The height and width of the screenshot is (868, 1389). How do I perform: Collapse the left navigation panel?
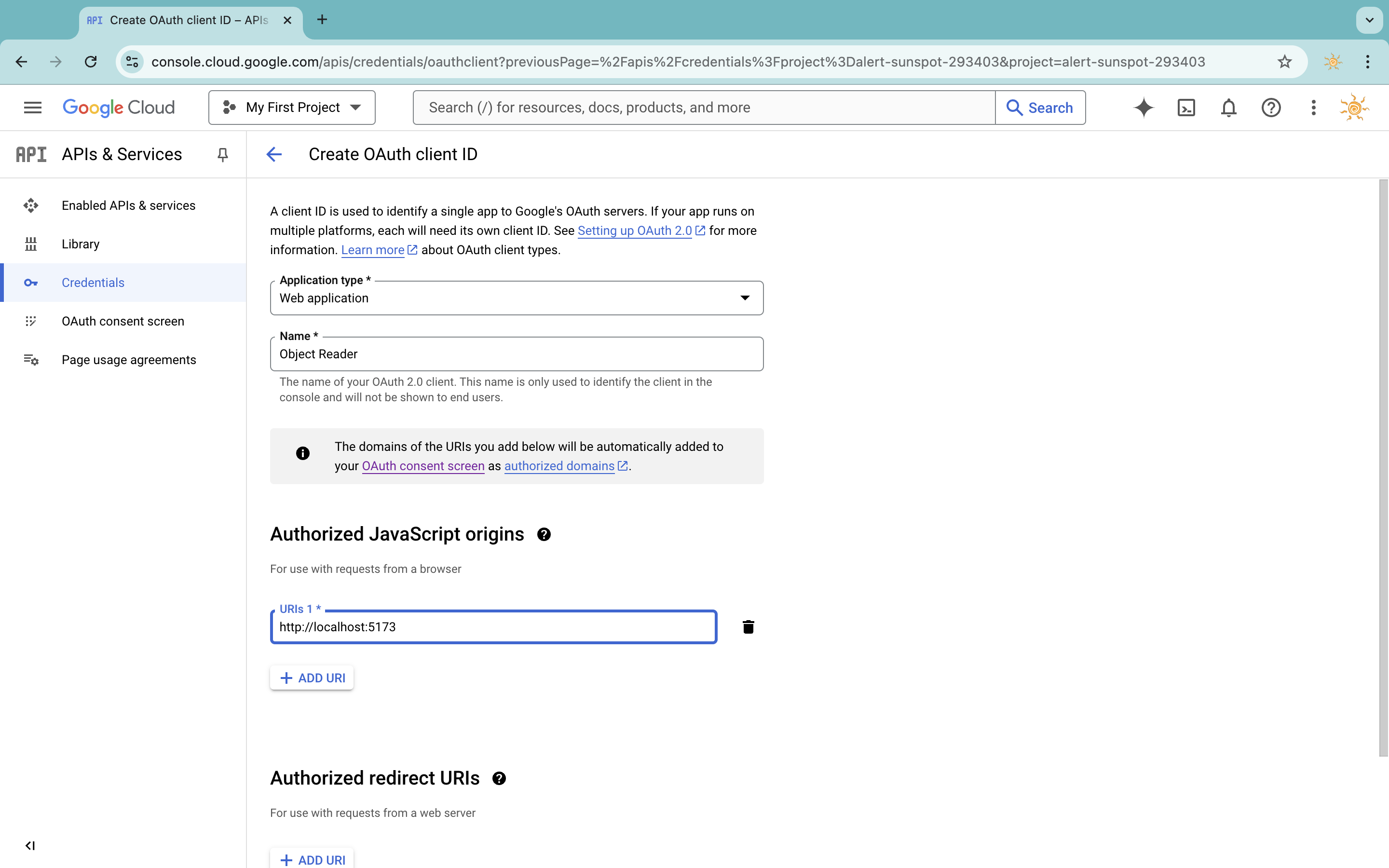[x=30, y=845]
